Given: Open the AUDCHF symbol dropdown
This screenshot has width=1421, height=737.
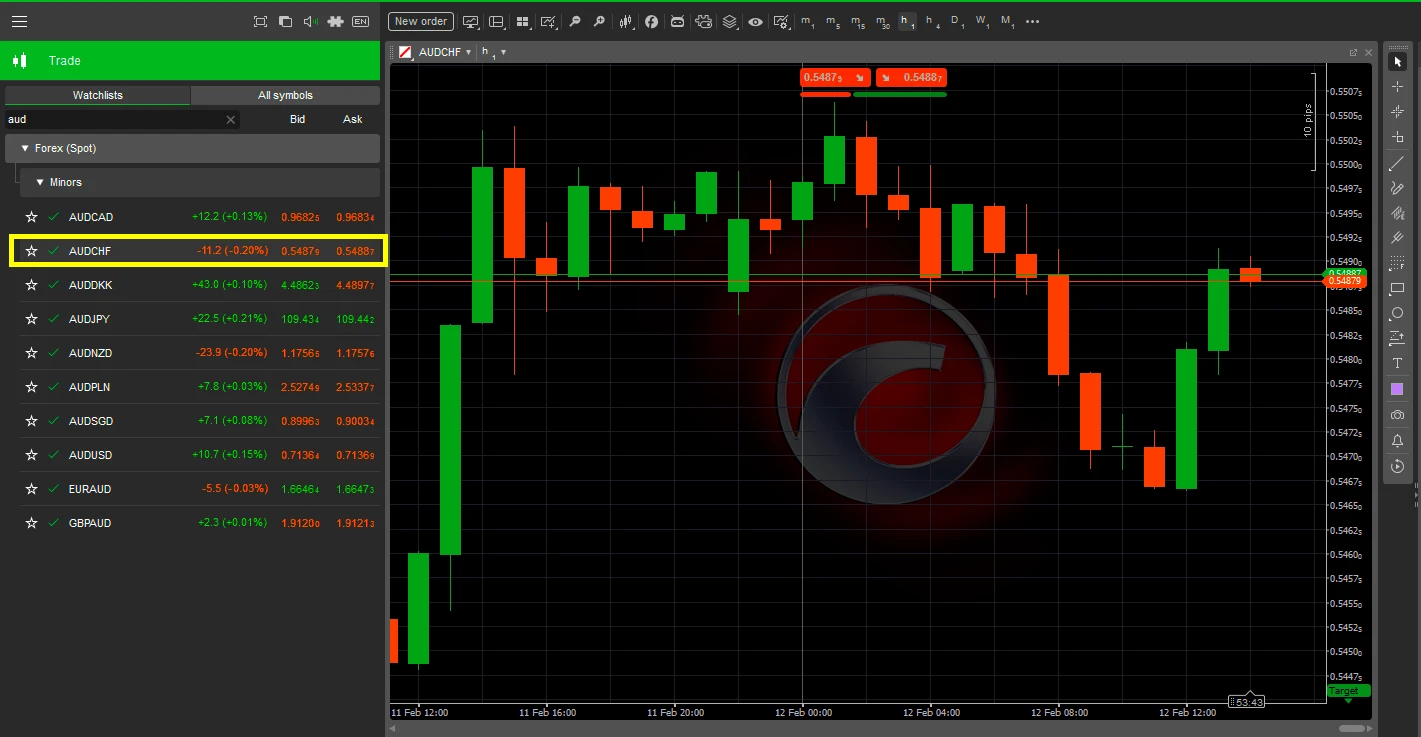Looking at the screenshot, I should 469,52.
